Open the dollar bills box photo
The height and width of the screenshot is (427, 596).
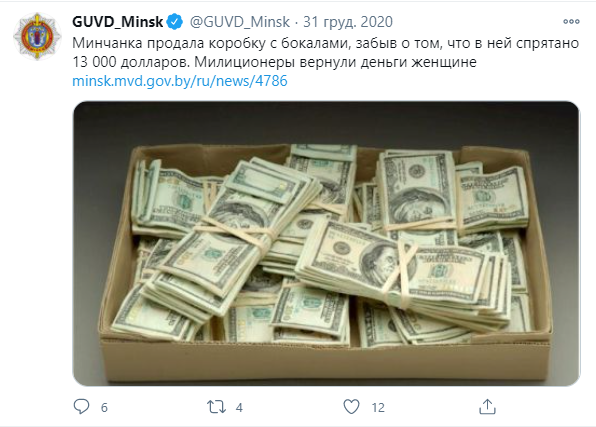click(x=326, y=244)
